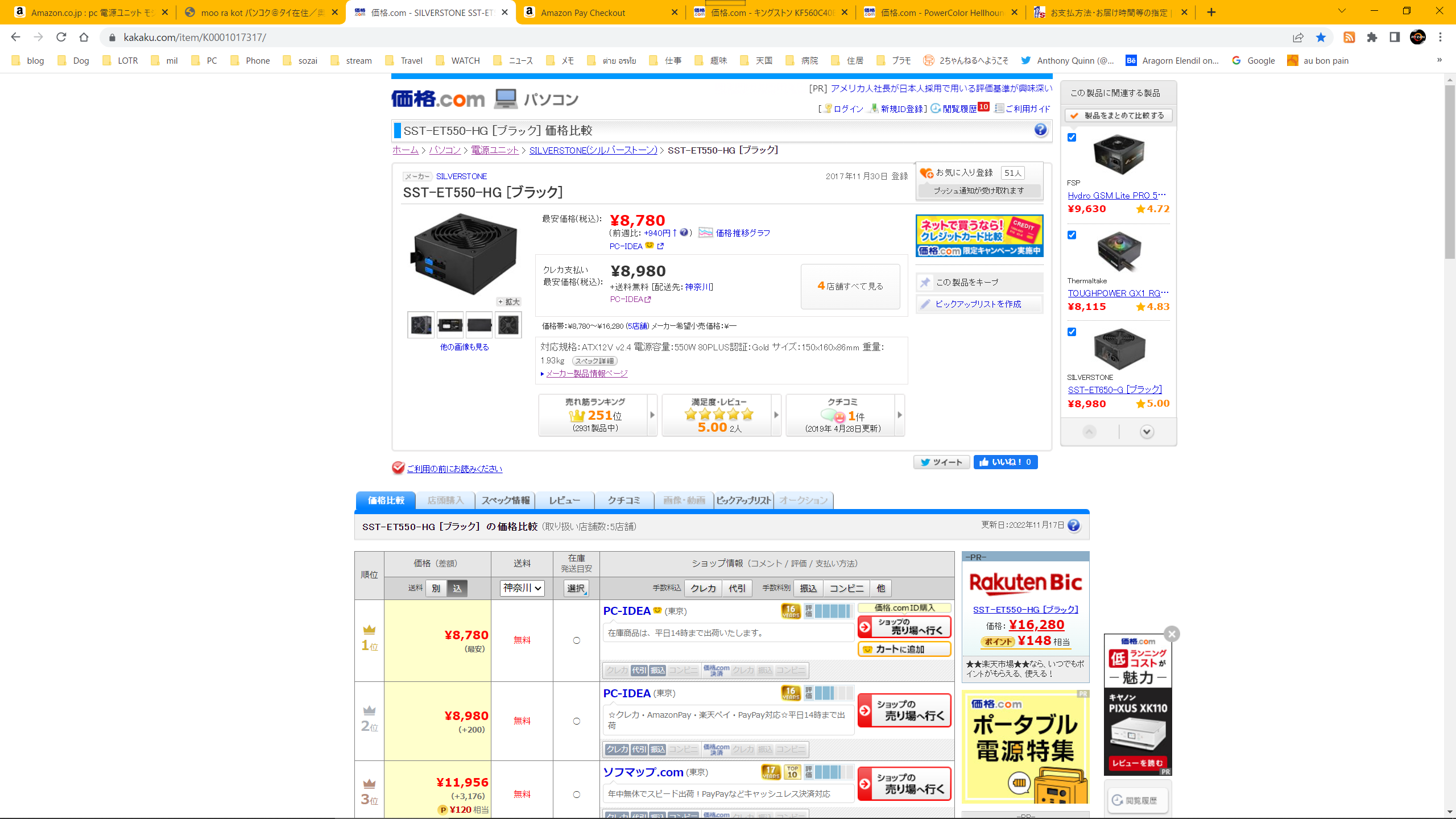Switch to the レビュー tab
The width and height of the screenshot is (1456, 819).
pyautogui.click(x=565, y=500)
